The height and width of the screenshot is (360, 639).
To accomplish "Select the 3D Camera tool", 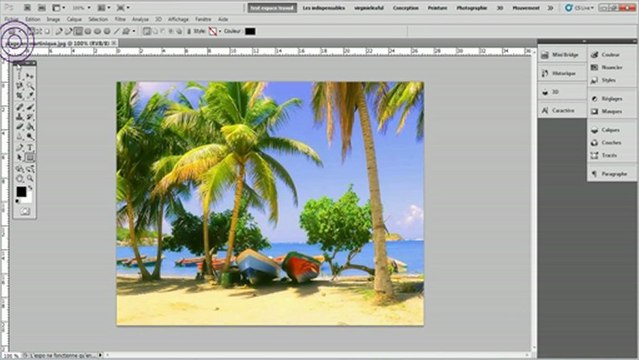I will coord(30,169).
